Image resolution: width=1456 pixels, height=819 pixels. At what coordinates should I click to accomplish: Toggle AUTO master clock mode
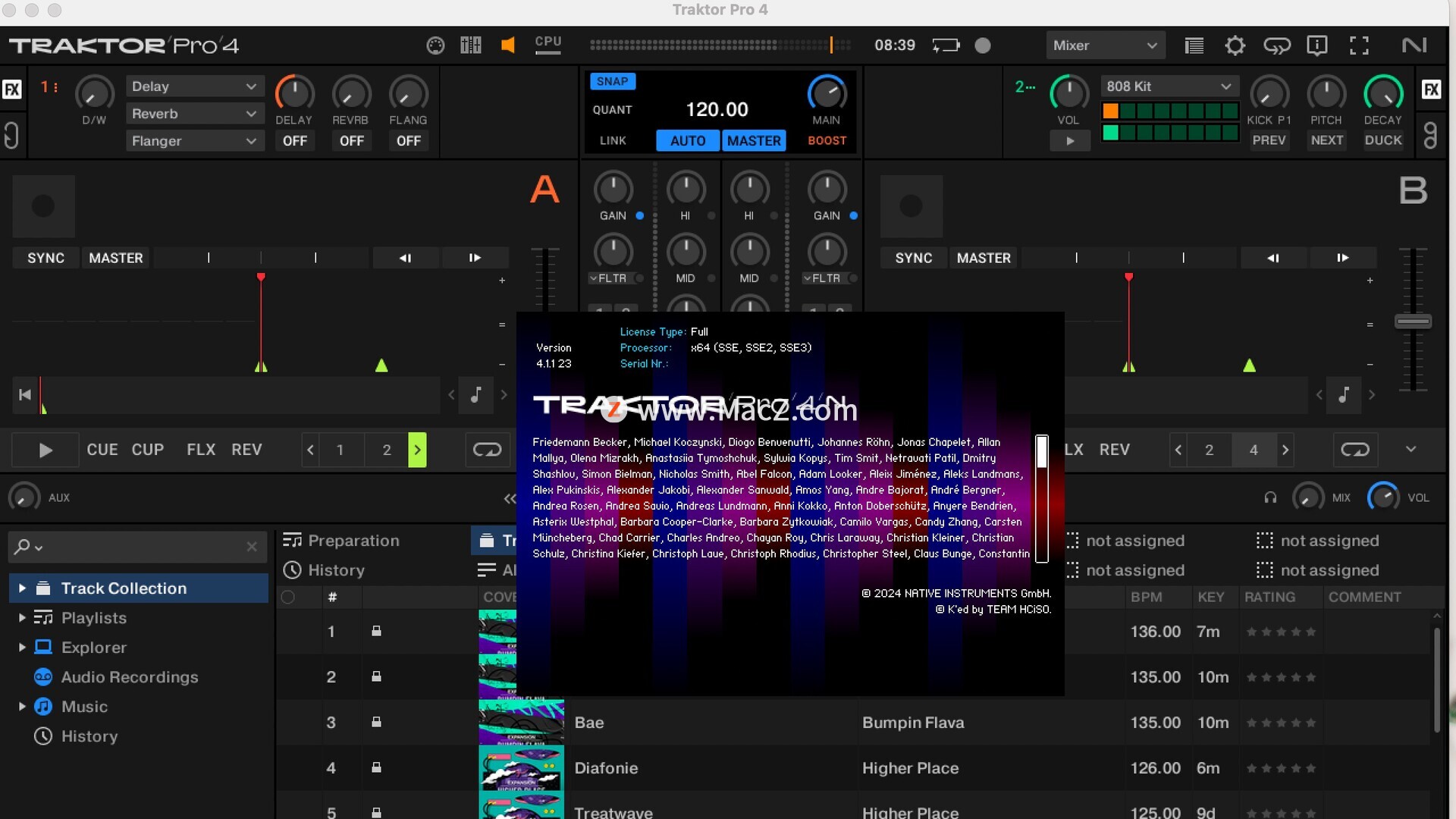[x=688, y=141]
